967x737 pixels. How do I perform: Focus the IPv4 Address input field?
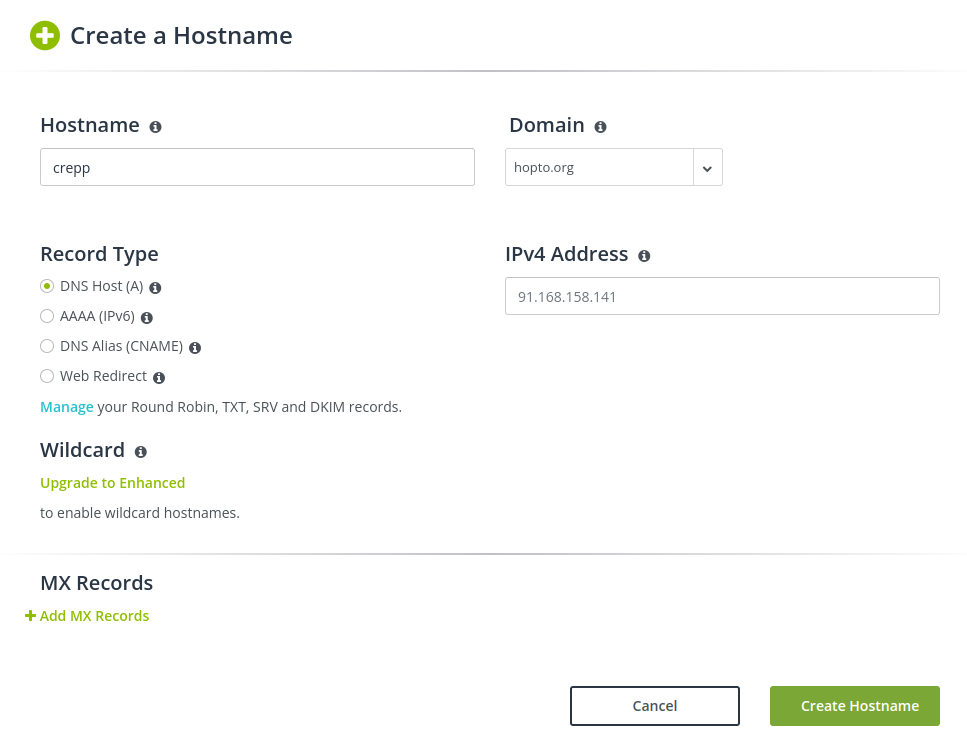(x=722, y=296)
